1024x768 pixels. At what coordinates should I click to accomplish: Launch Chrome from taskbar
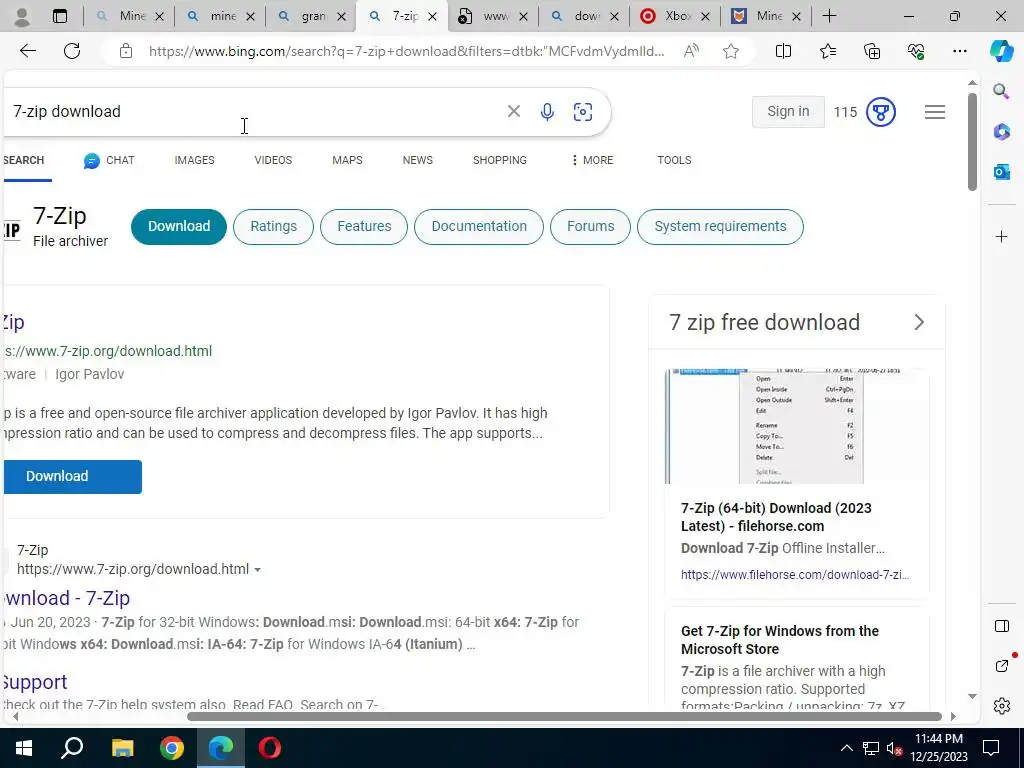click(172, 748)
